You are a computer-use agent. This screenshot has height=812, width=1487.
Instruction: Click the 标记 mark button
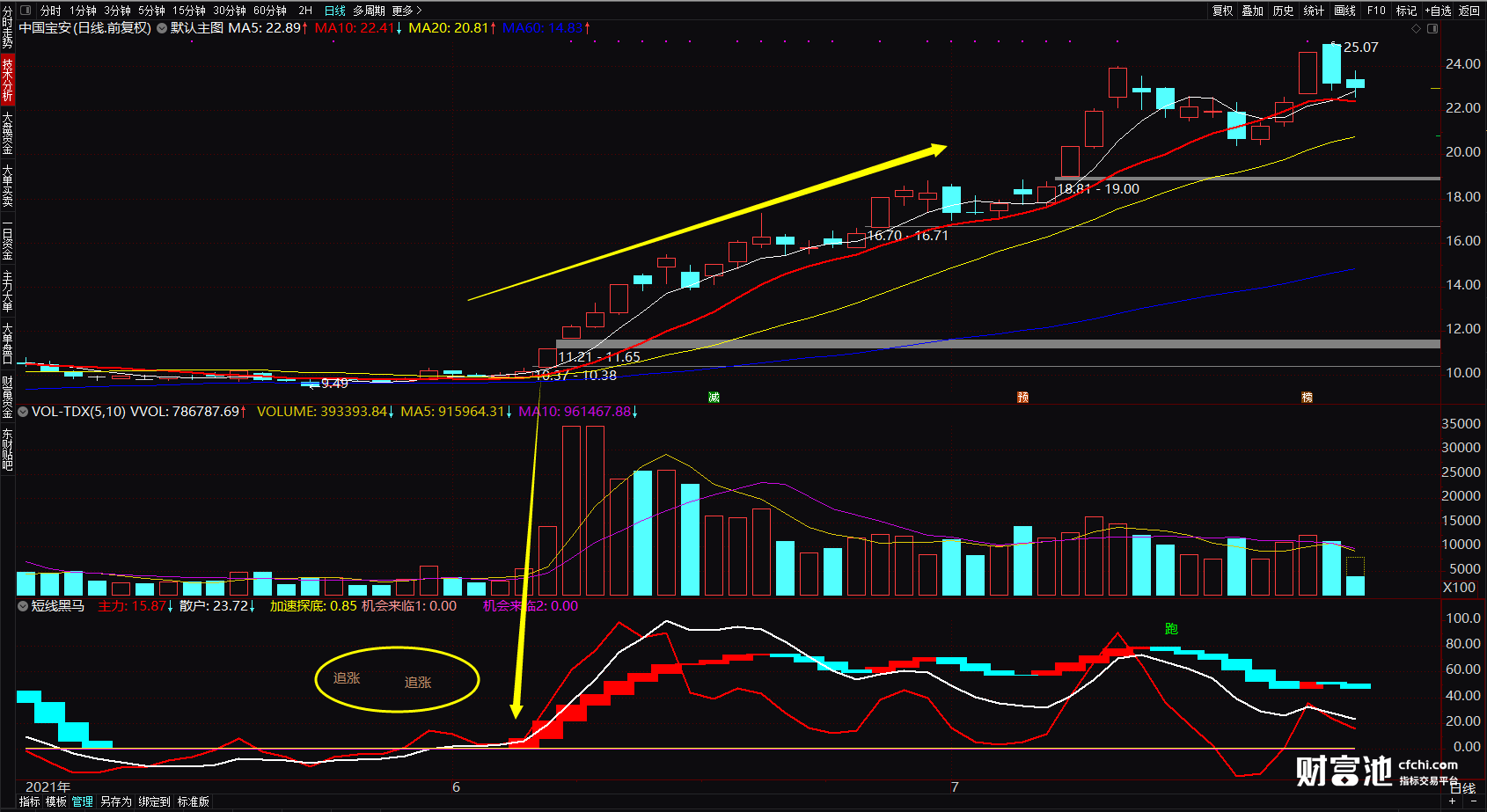tap(1406, 11)
